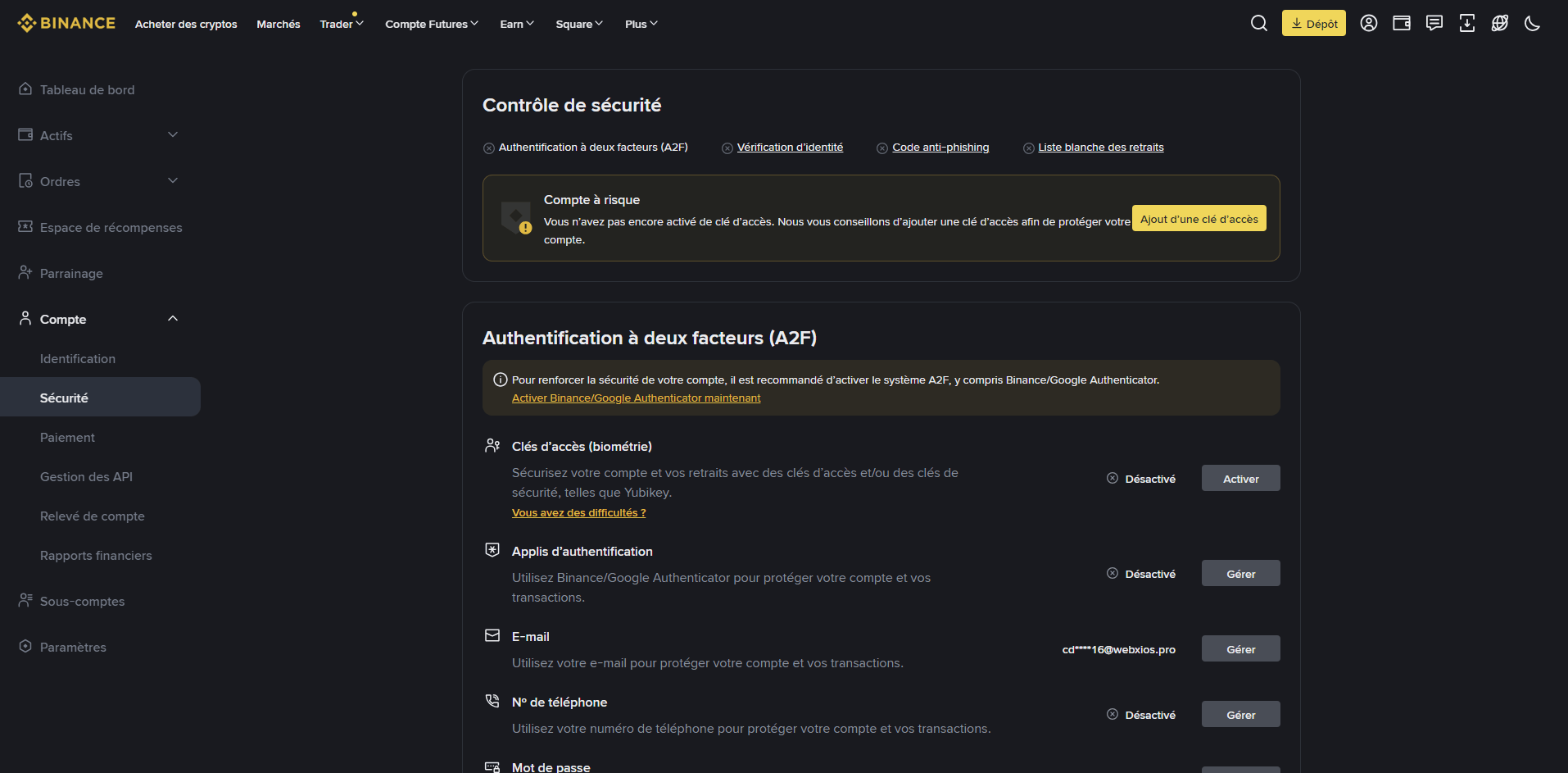Image resolution: width=1568 pixels, height=773 pixels.
Task: Open the user profile icon
Action: [1368, 23]
